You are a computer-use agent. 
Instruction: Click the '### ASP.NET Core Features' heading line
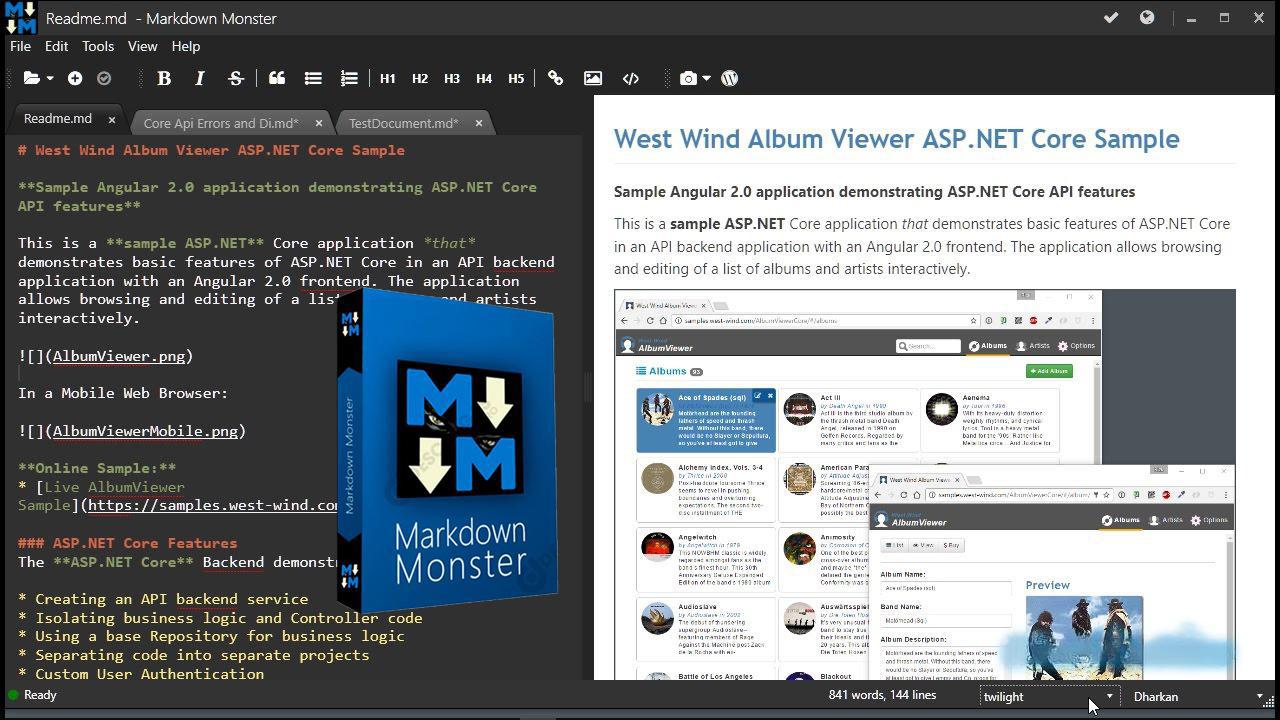pos(127,543)
